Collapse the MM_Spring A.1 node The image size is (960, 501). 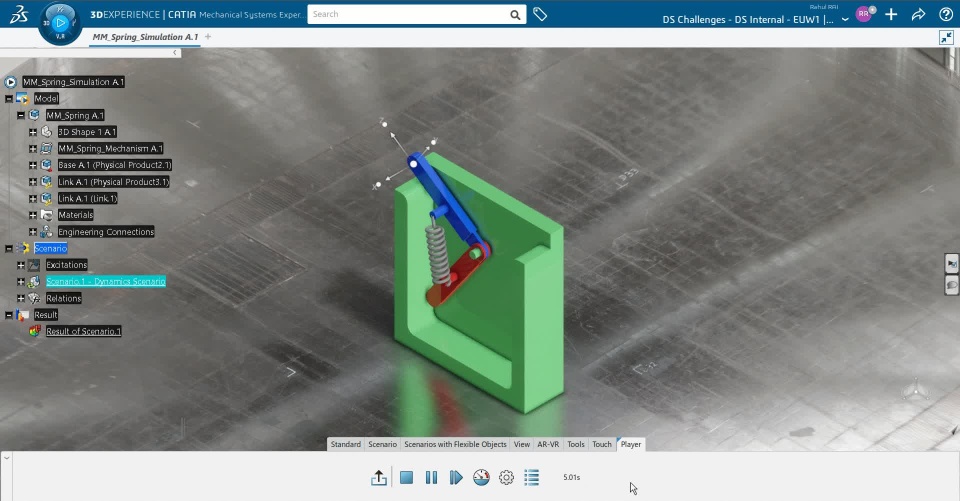coord(21,115)
